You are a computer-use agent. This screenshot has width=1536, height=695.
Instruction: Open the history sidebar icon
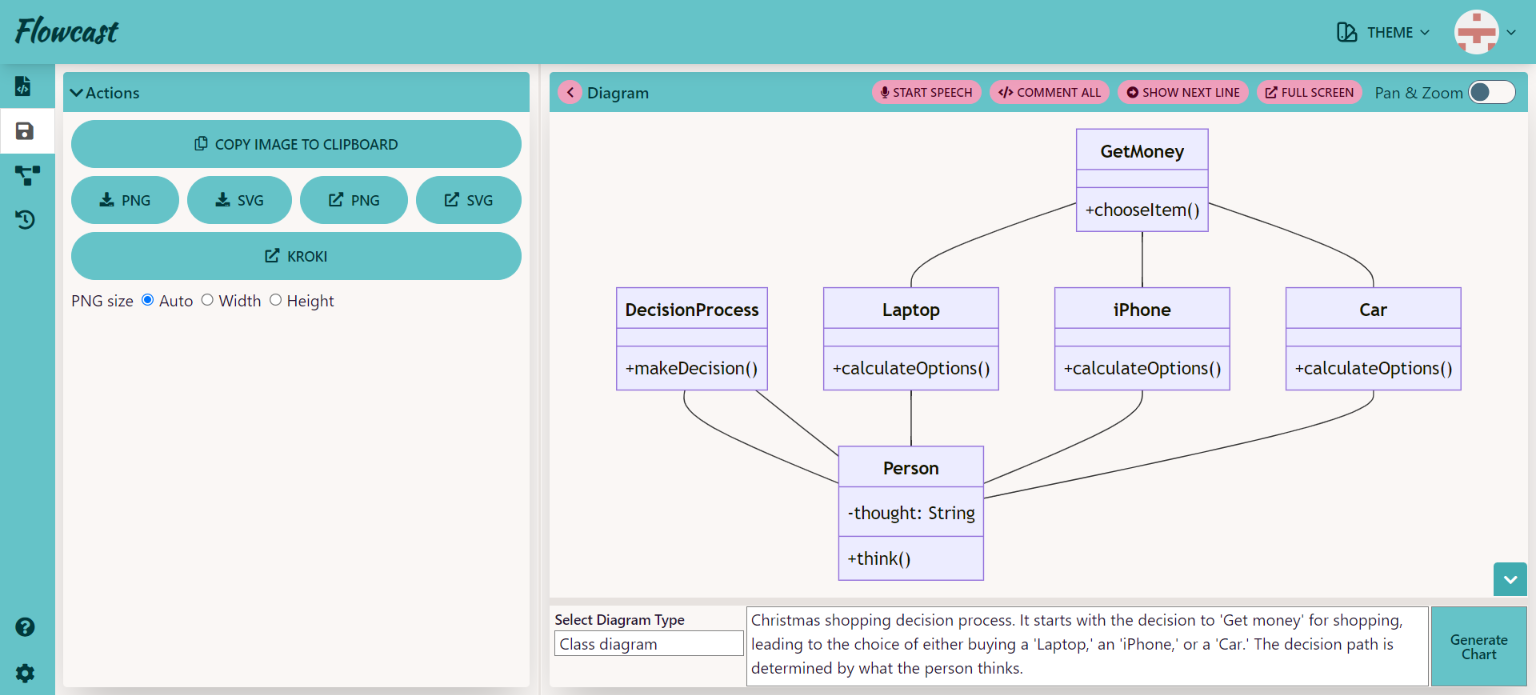(x=26, y=220)
